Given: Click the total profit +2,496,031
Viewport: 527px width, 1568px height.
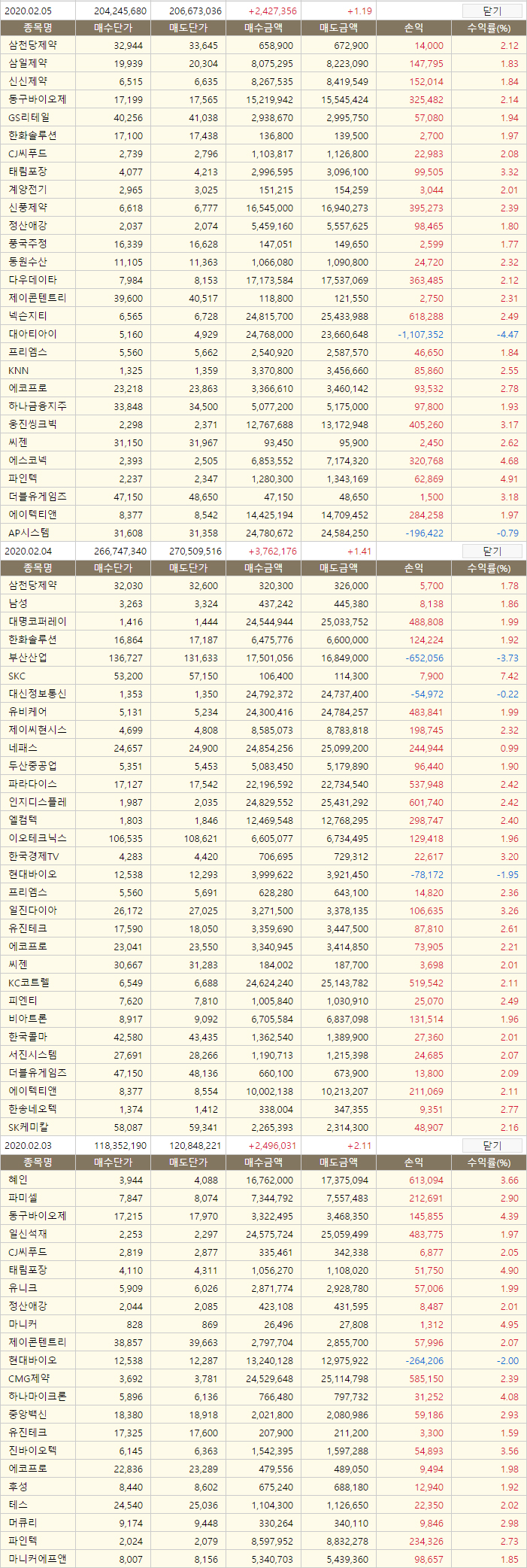Looking at the screenshot, I should click(x=272, y=1146).
